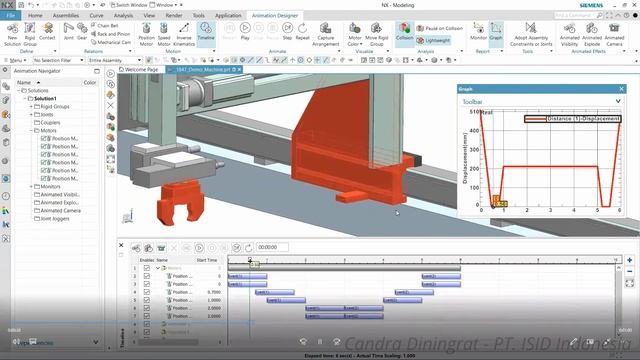
Task: Select the Move Rigid Group tool
Action: [x=376, y=34]
